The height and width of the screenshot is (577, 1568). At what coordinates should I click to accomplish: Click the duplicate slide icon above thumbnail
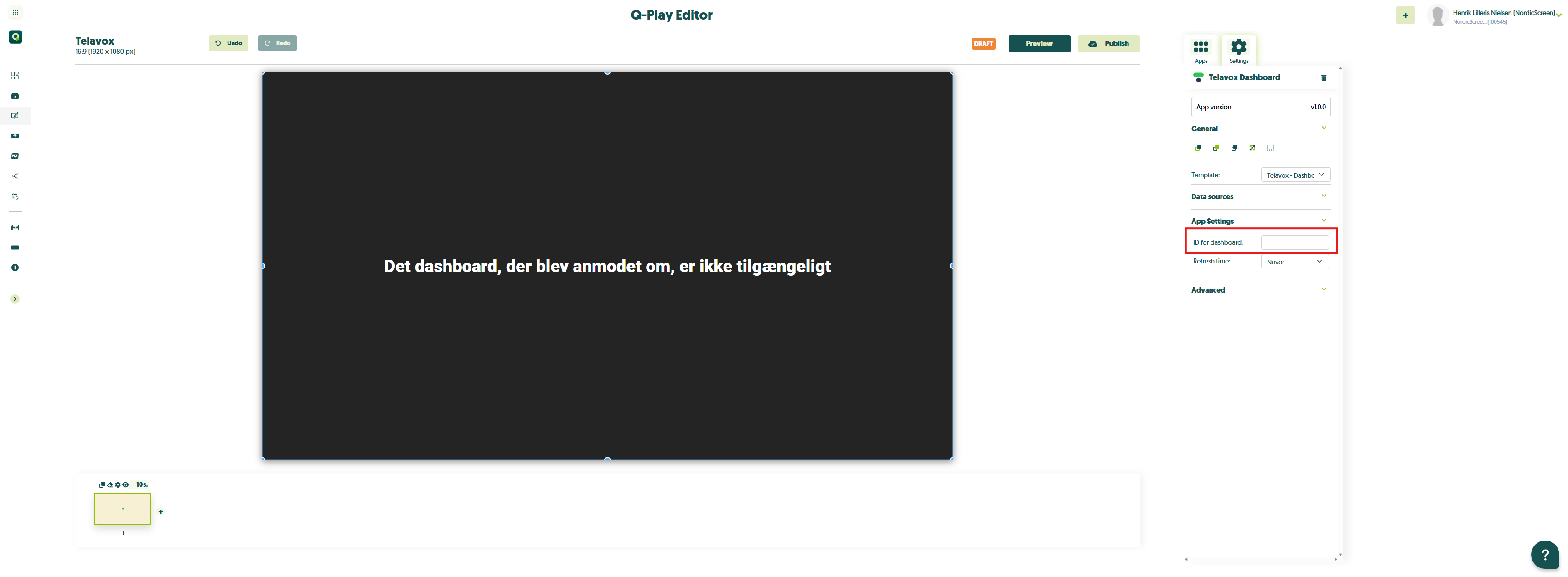pos(102,485)
